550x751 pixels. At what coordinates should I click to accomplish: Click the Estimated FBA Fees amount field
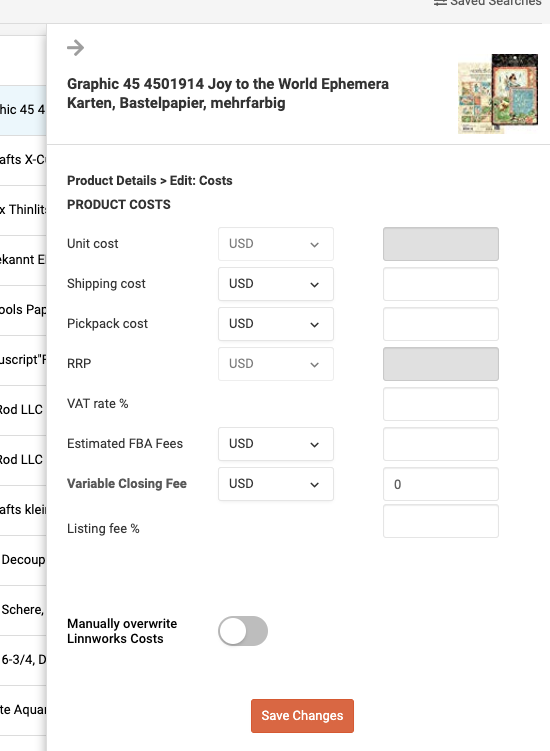441,444
